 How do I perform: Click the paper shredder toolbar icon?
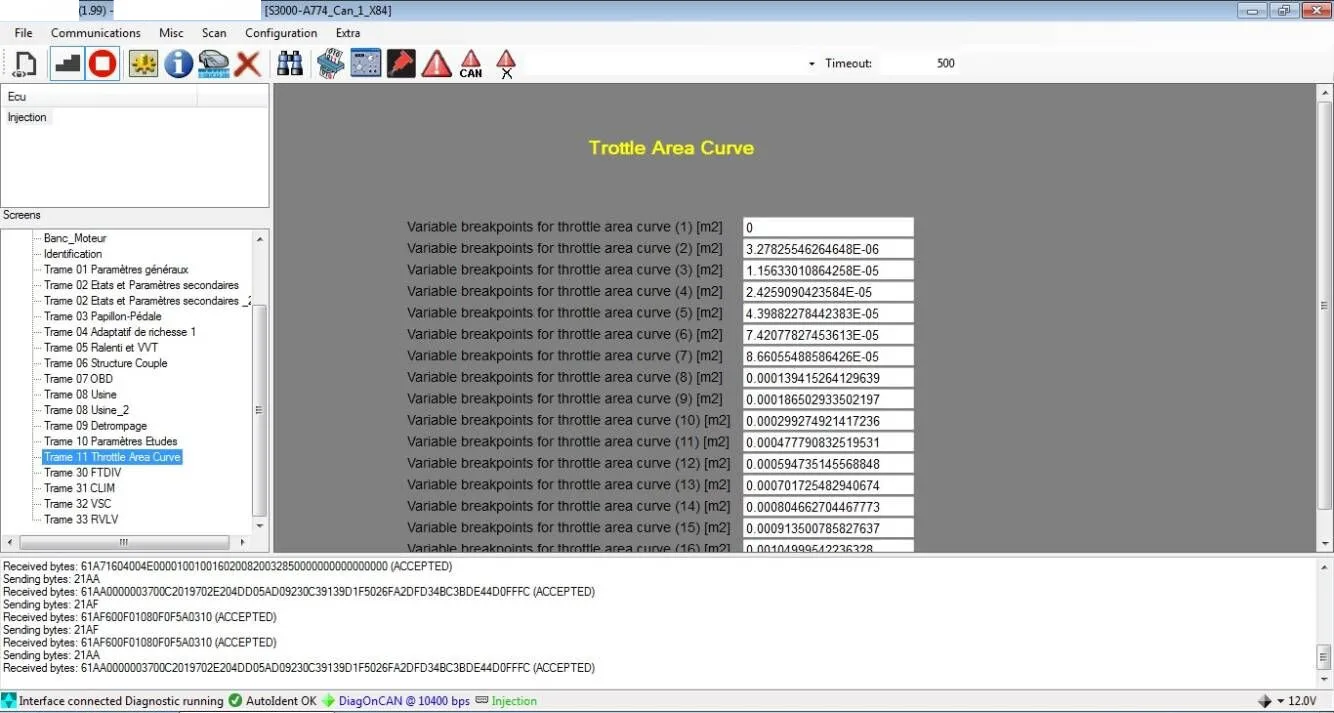pyautogui.click(x=331, y=64)
